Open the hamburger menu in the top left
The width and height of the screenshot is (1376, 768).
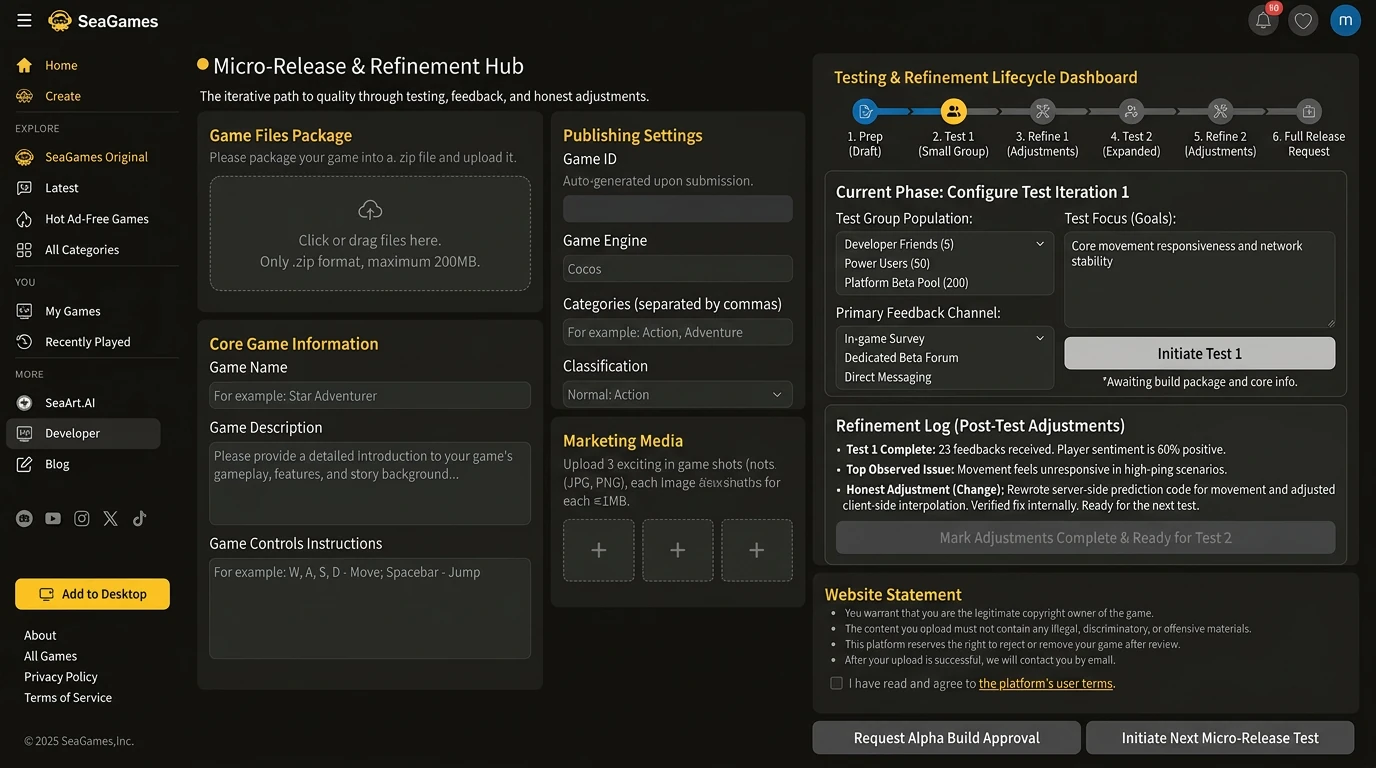pos(24,19)
